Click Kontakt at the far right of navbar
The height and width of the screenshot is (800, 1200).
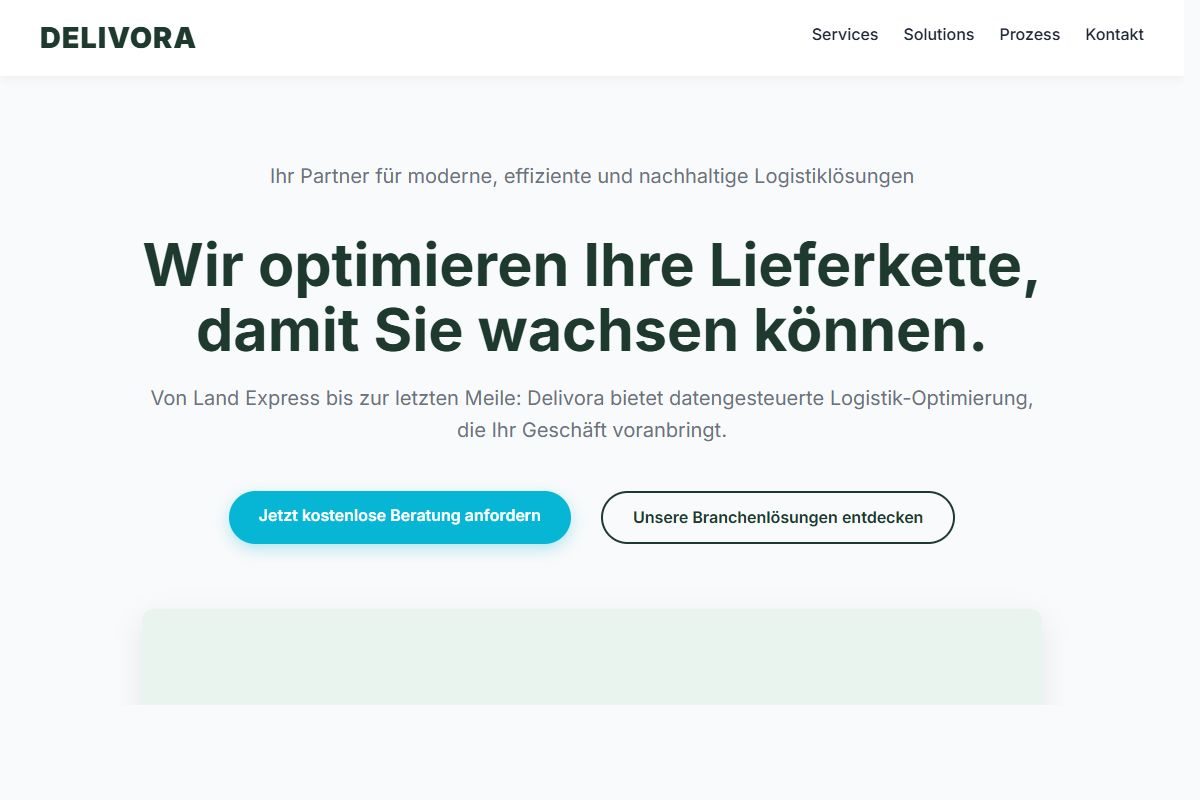tap(1114, 35)
